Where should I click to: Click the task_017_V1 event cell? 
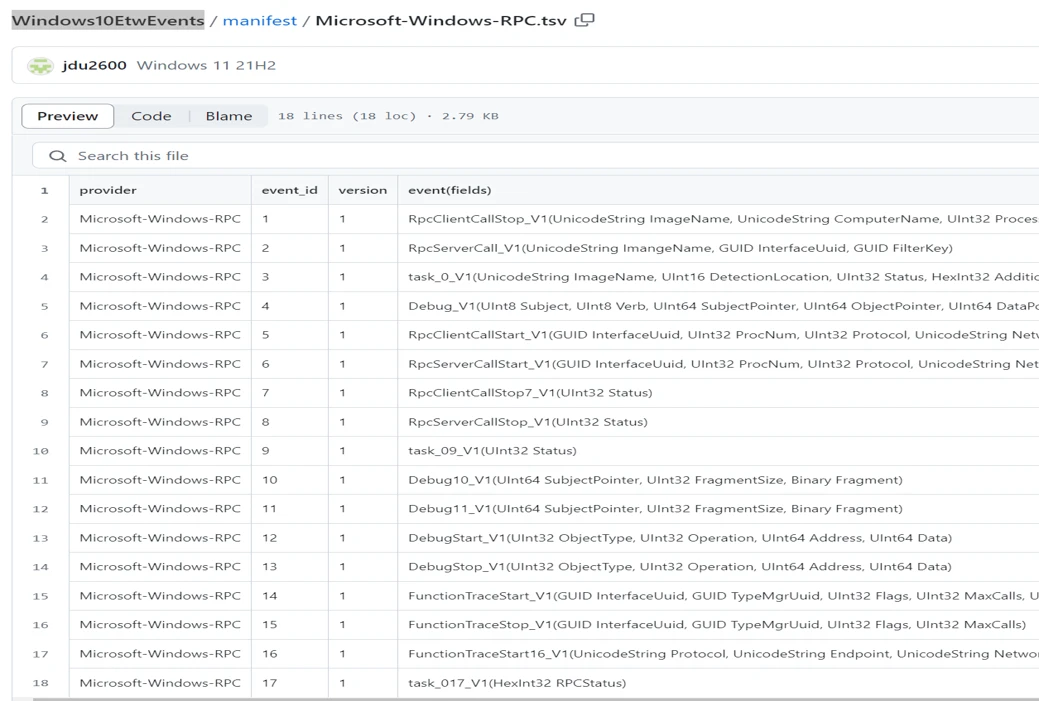[x=517, y=683]
